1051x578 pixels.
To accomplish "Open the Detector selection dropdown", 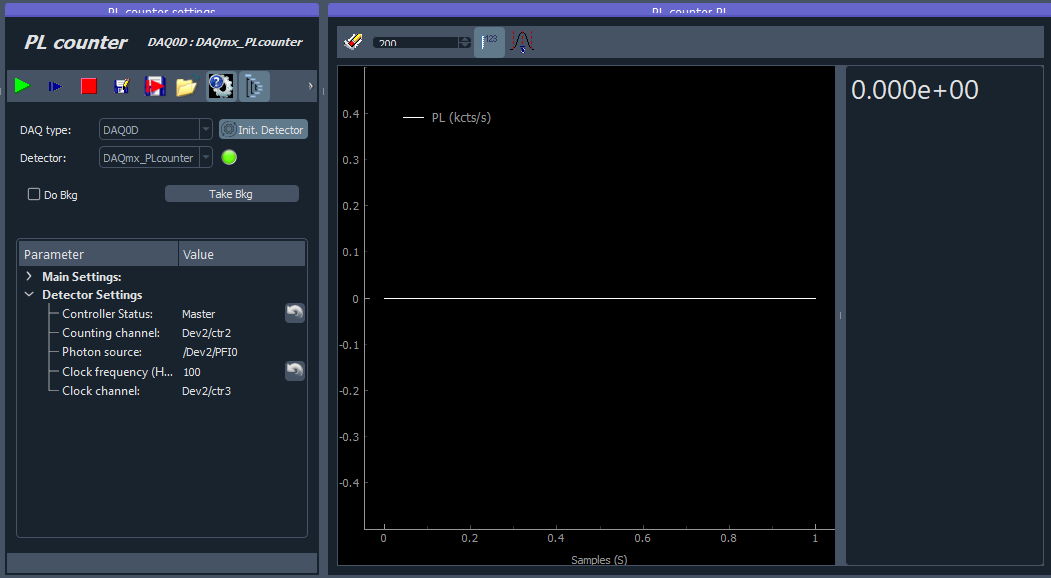I will tap(205, 158).
